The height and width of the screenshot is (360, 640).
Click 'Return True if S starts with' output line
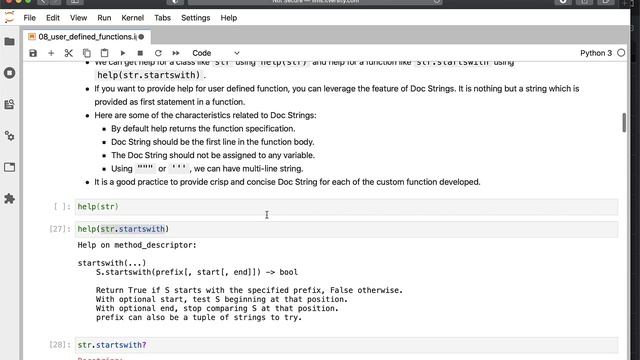click(249, 290)
